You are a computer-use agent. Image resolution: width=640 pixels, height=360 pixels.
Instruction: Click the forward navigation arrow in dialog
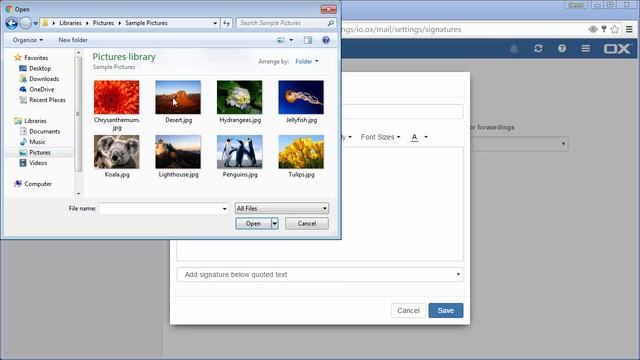point(25,23)
